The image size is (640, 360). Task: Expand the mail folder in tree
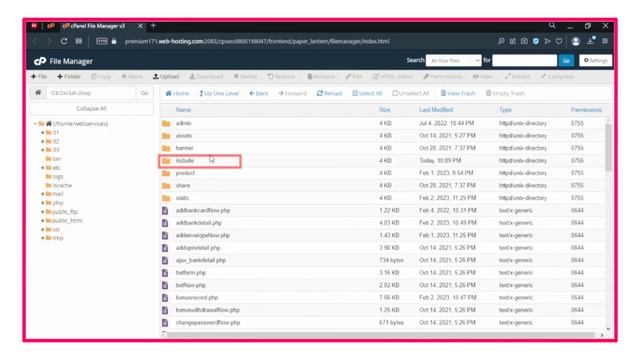[42, 194]
